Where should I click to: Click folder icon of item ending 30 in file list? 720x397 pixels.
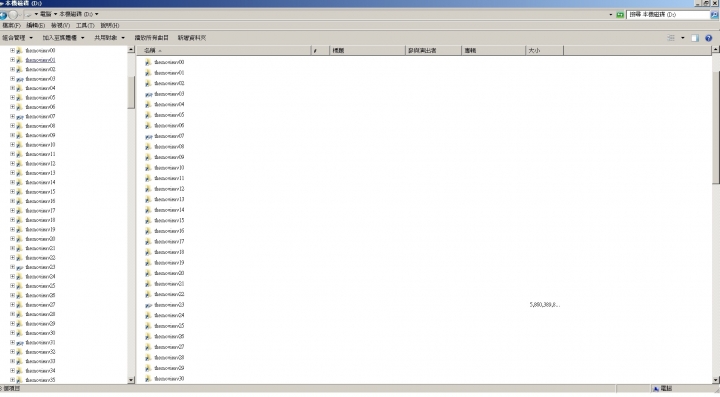tap(148, 379)
